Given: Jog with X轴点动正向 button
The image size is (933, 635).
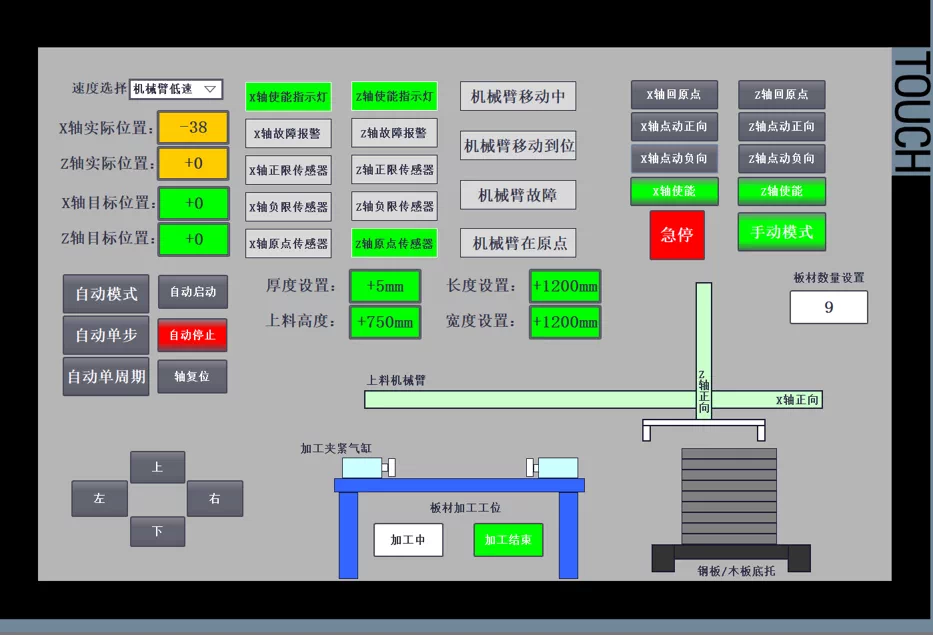Looking at the screenshot, I should point(674,126).
